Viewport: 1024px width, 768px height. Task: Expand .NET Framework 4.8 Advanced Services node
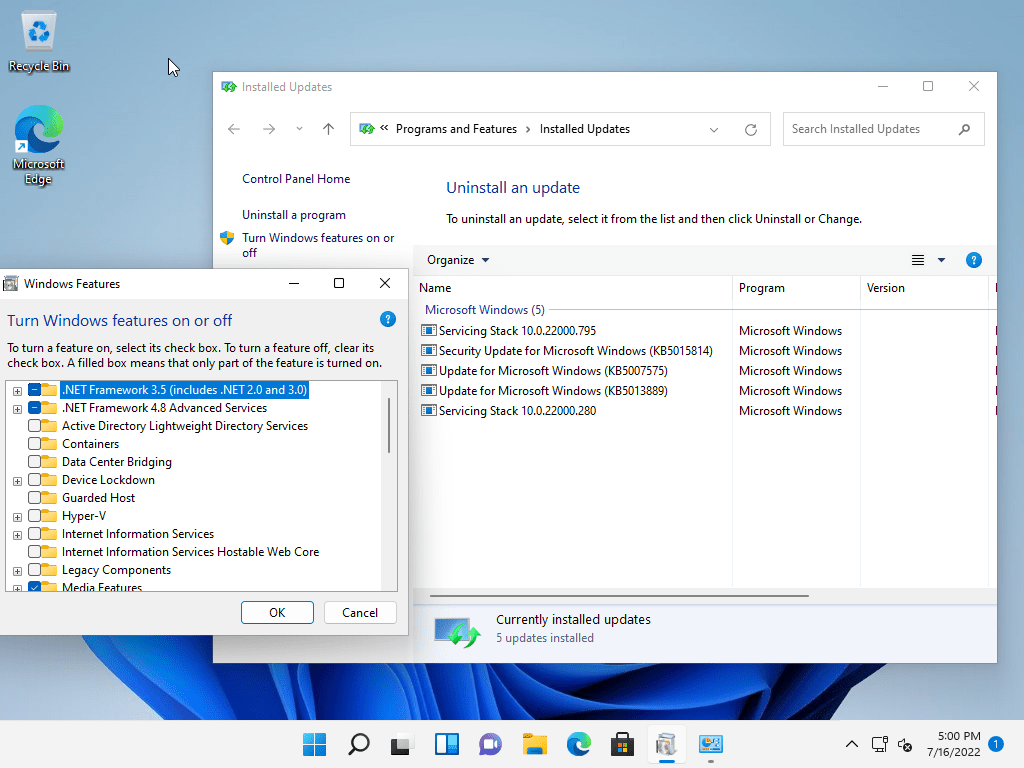coord(18,409)
